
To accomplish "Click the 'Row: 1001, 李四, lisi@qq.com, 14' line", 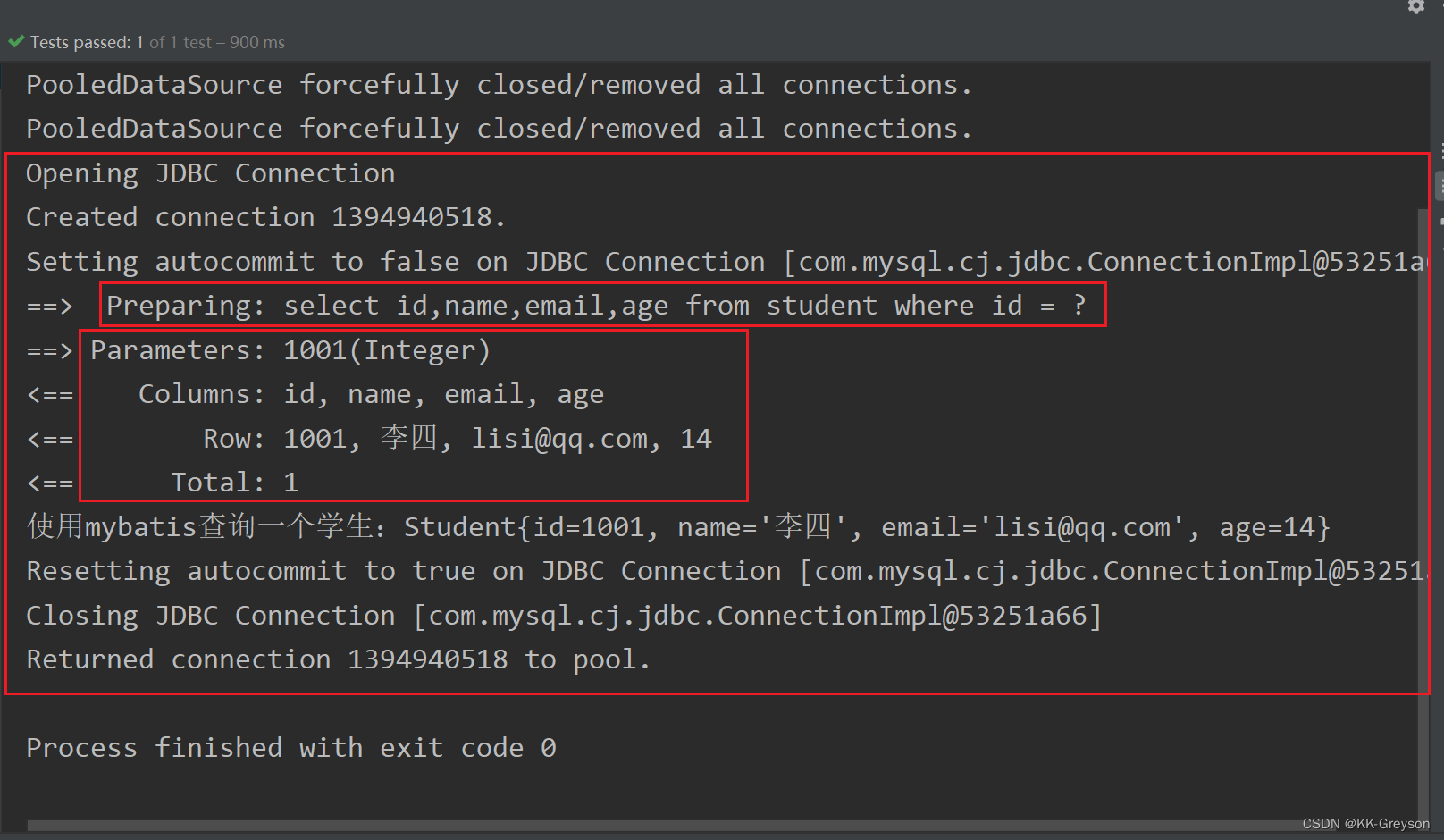I will point(457,439).
